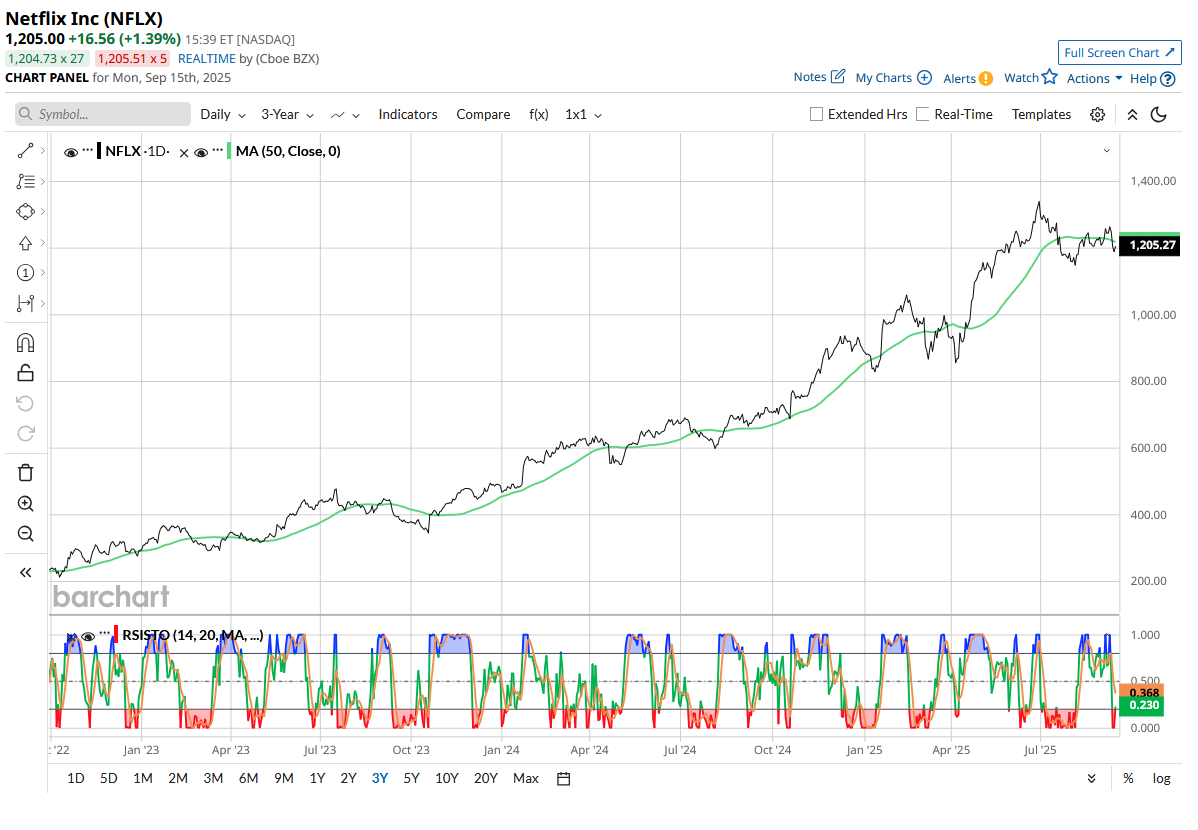1198x830 pixels.
Task: Enable the Real-Time checkbox
Action: point(923,115)
